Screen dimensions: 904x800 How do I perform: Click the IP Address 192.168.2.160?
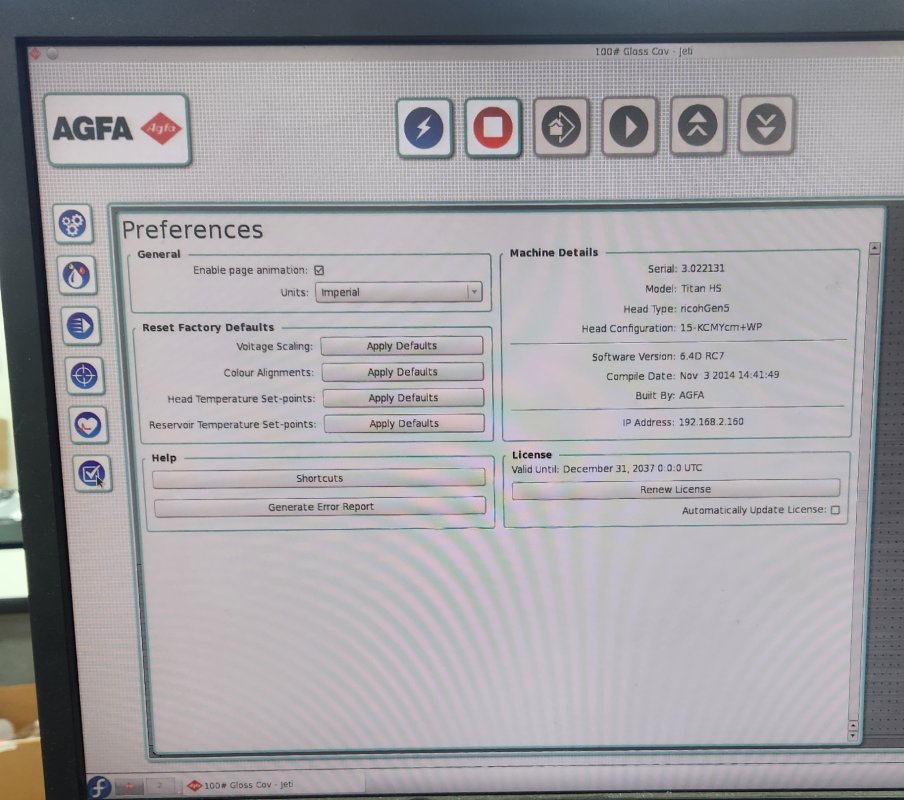coord(711,422)
